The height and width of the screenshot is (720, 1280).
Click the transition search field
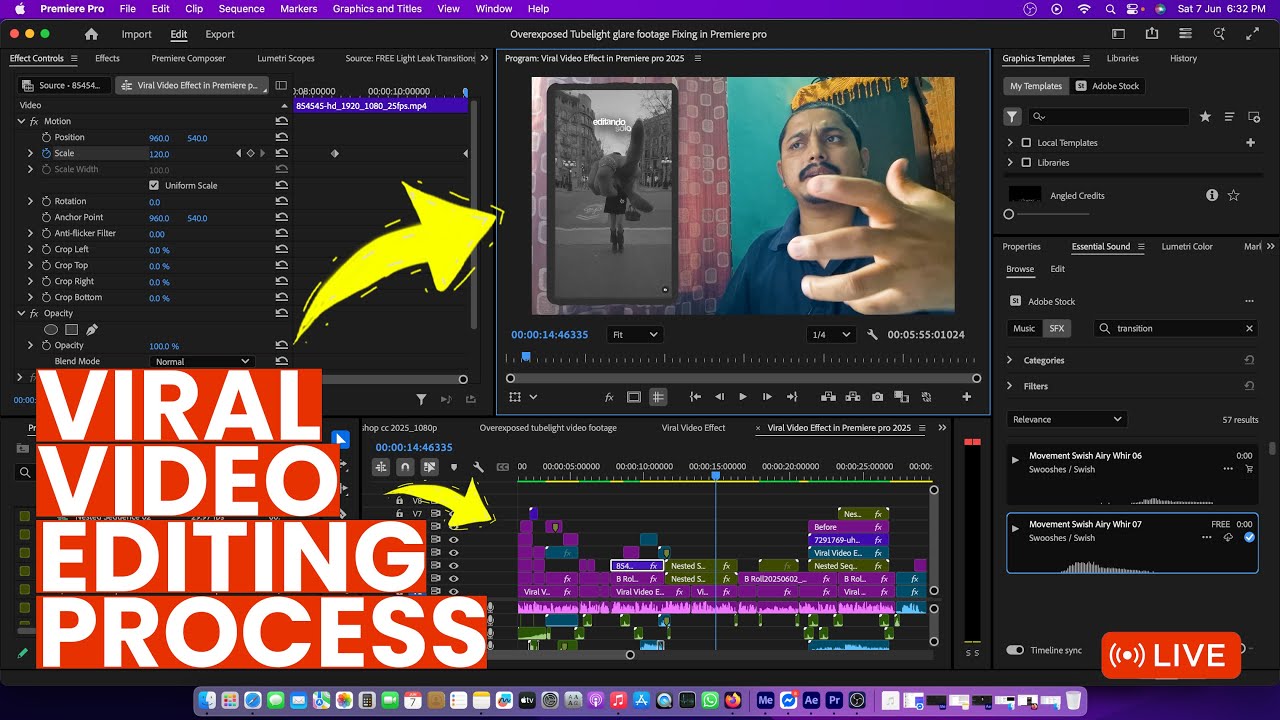(1176, 328)
